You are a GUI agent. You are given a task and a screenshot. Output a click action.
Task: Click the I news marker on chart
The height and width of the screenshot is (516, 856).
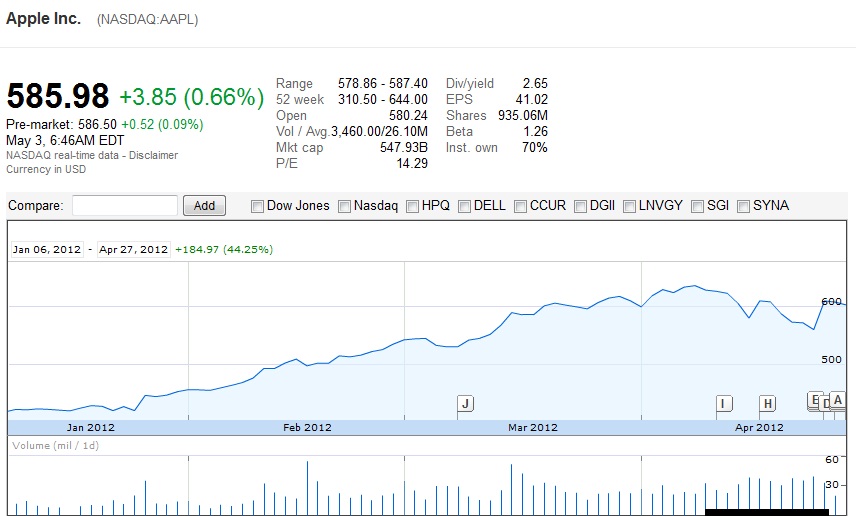(x=724, y=403)
